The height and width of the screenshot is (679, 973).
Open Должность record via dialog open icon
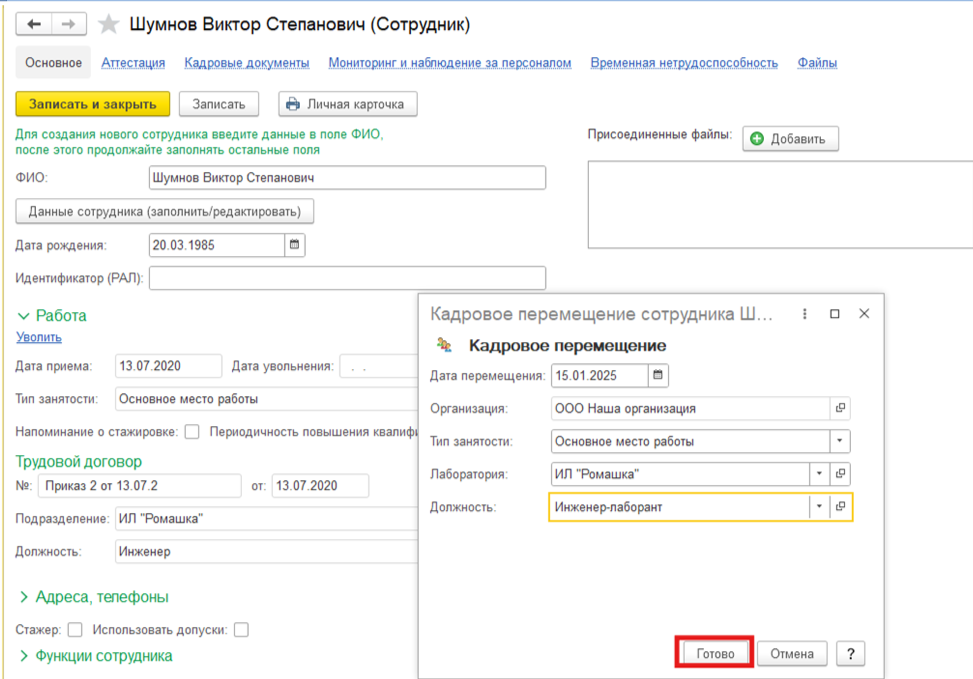click(x=840, y=506)
